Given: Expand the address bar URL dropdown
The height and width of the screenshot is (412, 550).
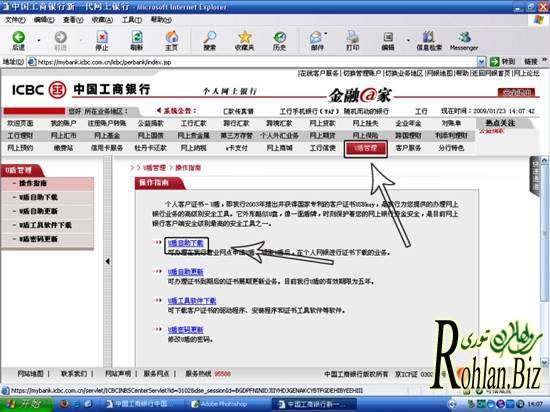Looking at the screenshot, I should [x=482, y=62].
